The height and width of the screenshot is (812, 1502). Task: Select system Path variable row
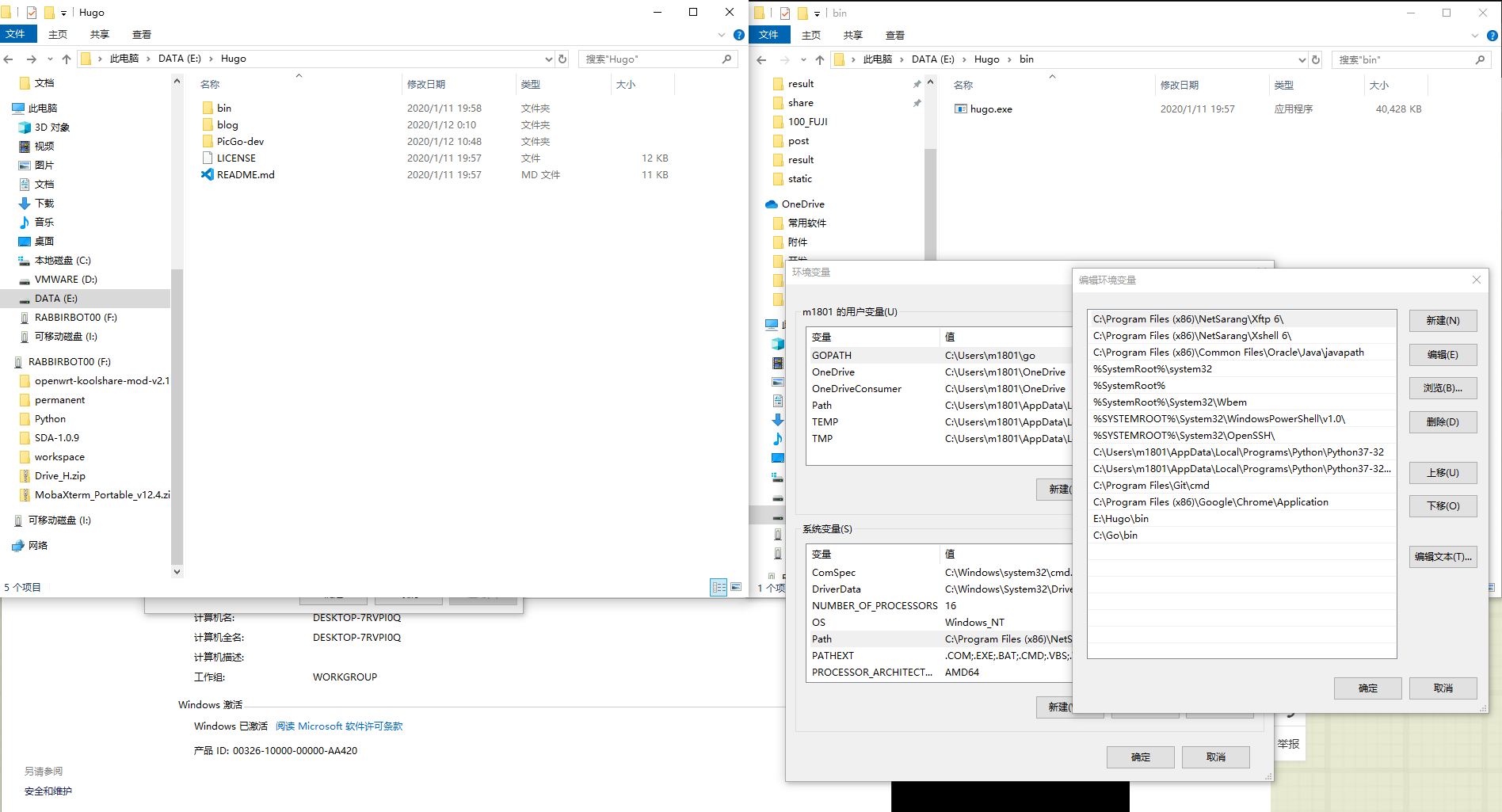[x=940, y=639]
